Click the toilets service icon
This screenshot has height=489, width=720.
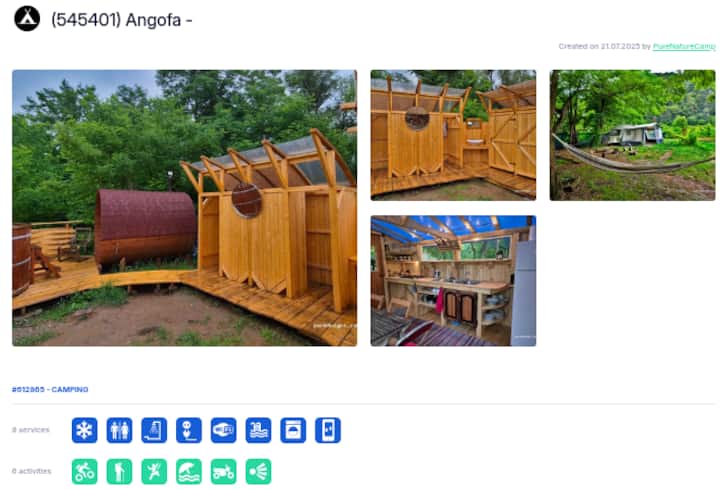[119, 430]
